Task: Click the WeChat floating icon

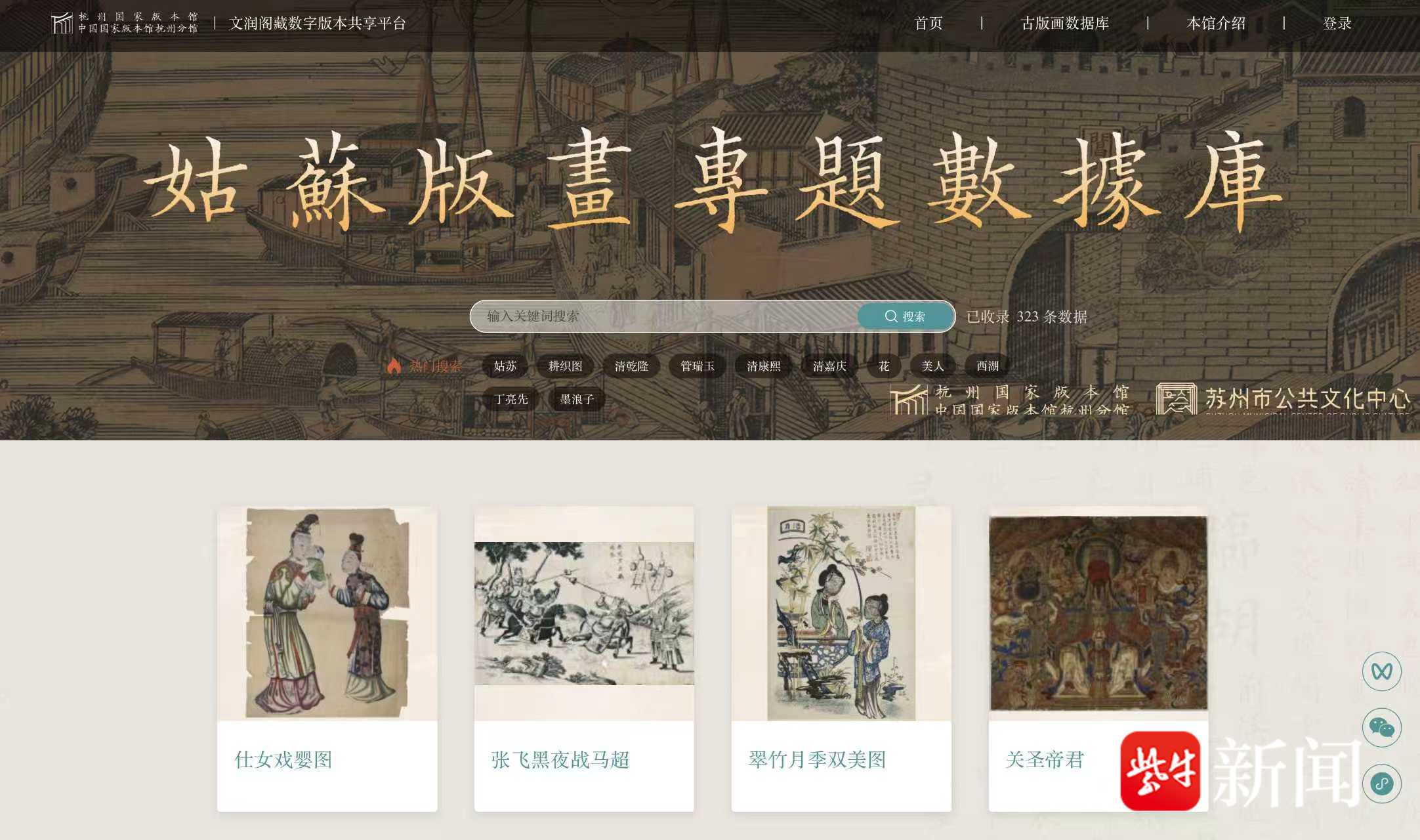Action: [1381, 727]
